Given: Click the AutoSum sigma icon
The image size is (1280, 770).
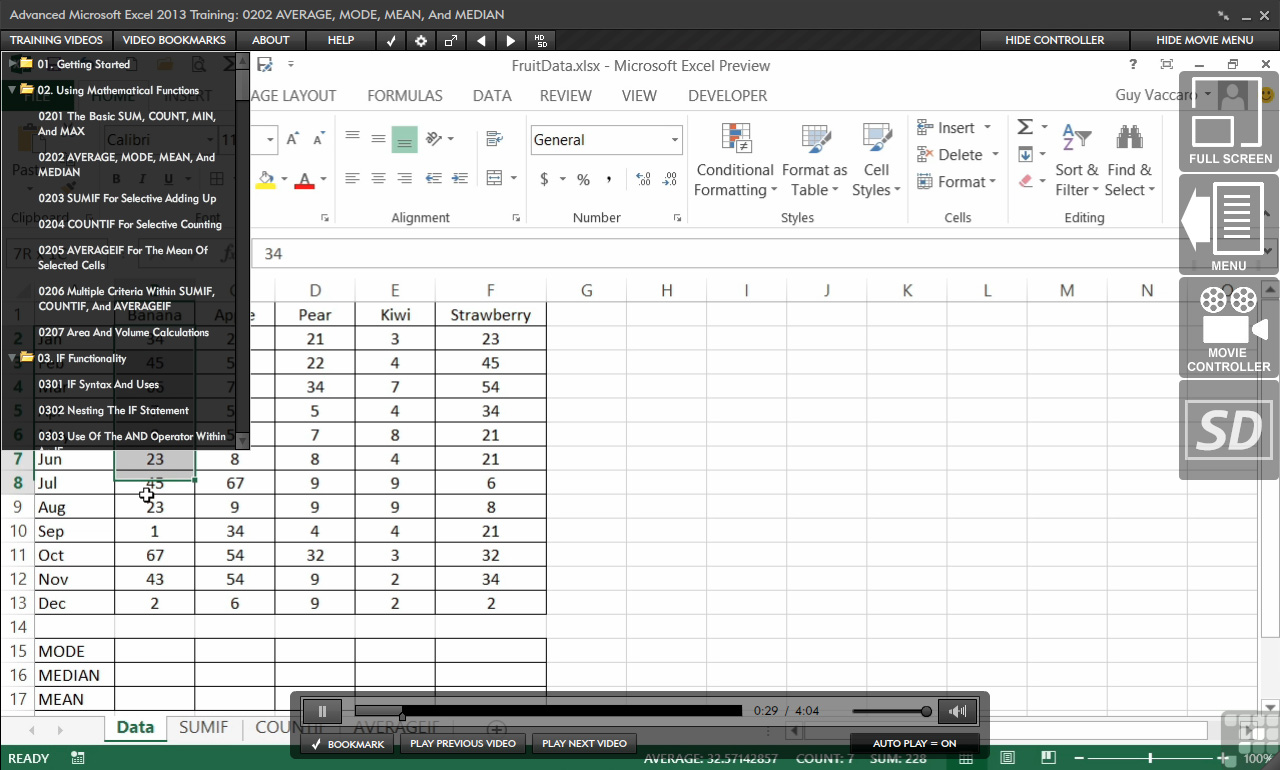Looking at the screenshot, I should pyautogui.click(x=1025, y=127).
